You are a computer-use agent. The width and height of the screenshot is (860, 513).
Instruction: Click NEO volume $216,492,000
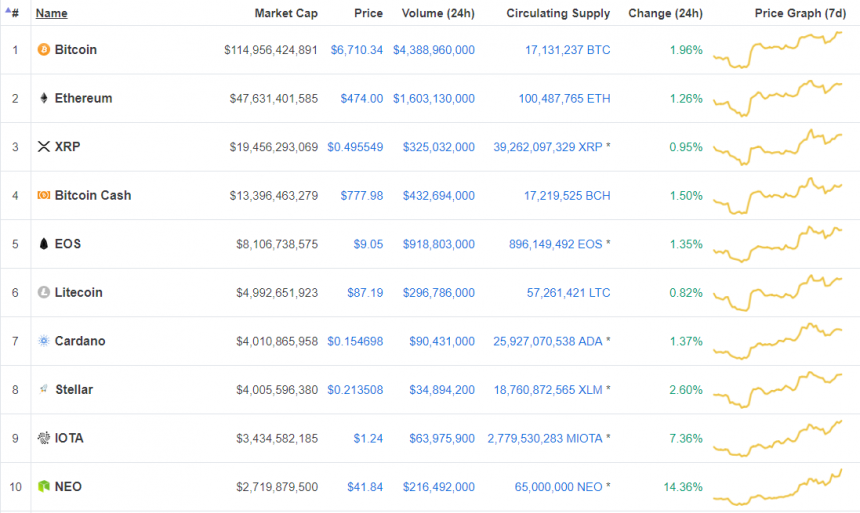point(439,487)
